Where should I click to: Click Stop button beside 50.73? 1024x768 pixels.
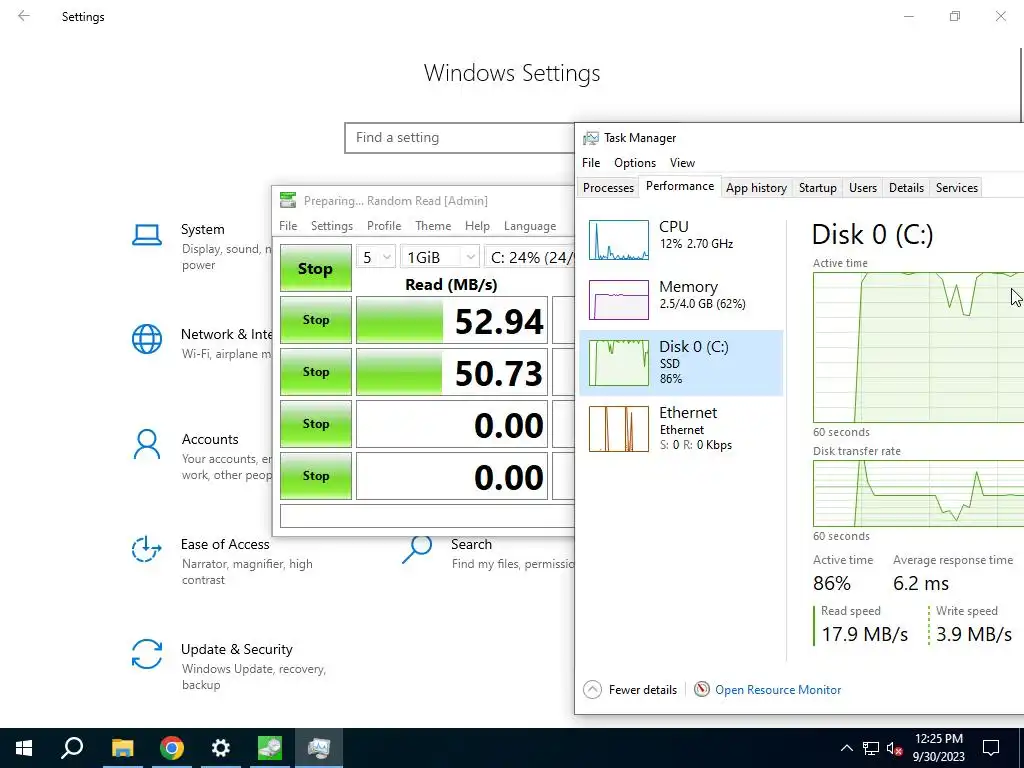pos(315,372)
